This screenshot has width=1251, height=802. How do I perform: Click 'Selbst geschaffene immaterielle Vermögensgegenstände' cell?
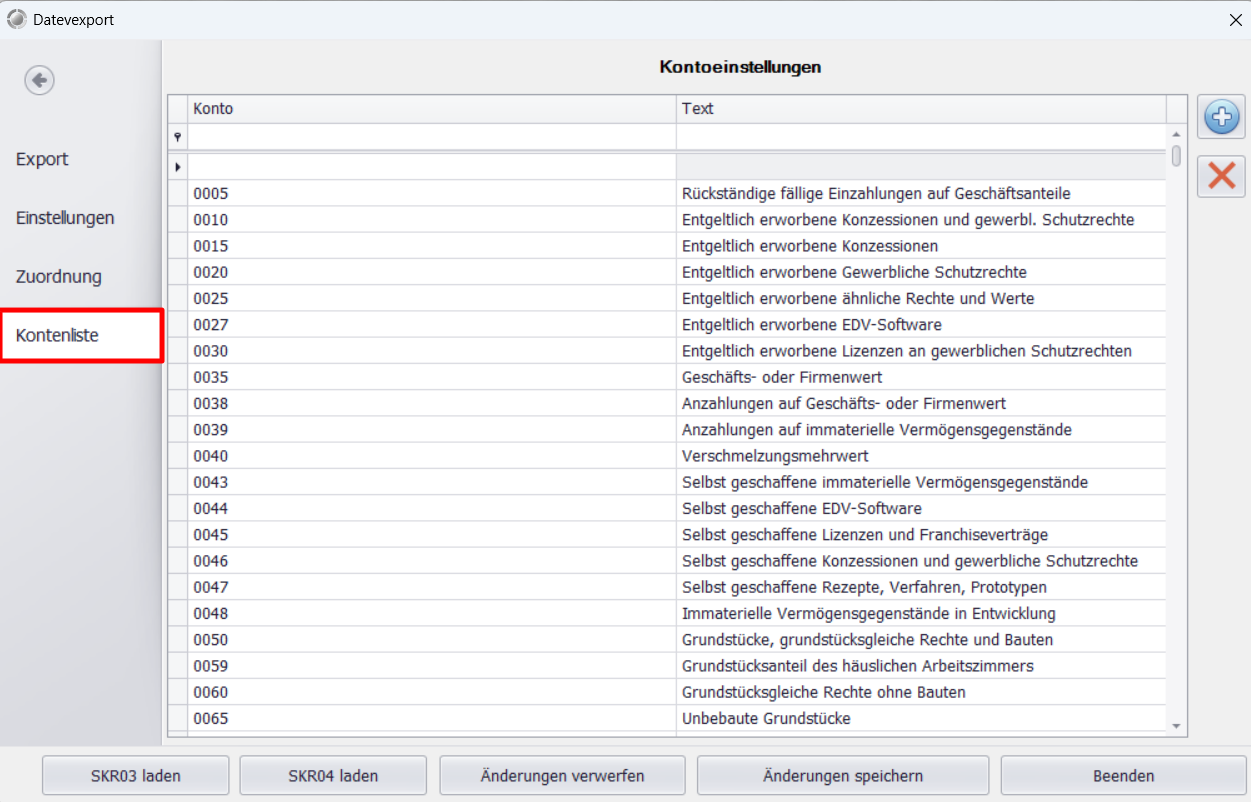[921, 482]
